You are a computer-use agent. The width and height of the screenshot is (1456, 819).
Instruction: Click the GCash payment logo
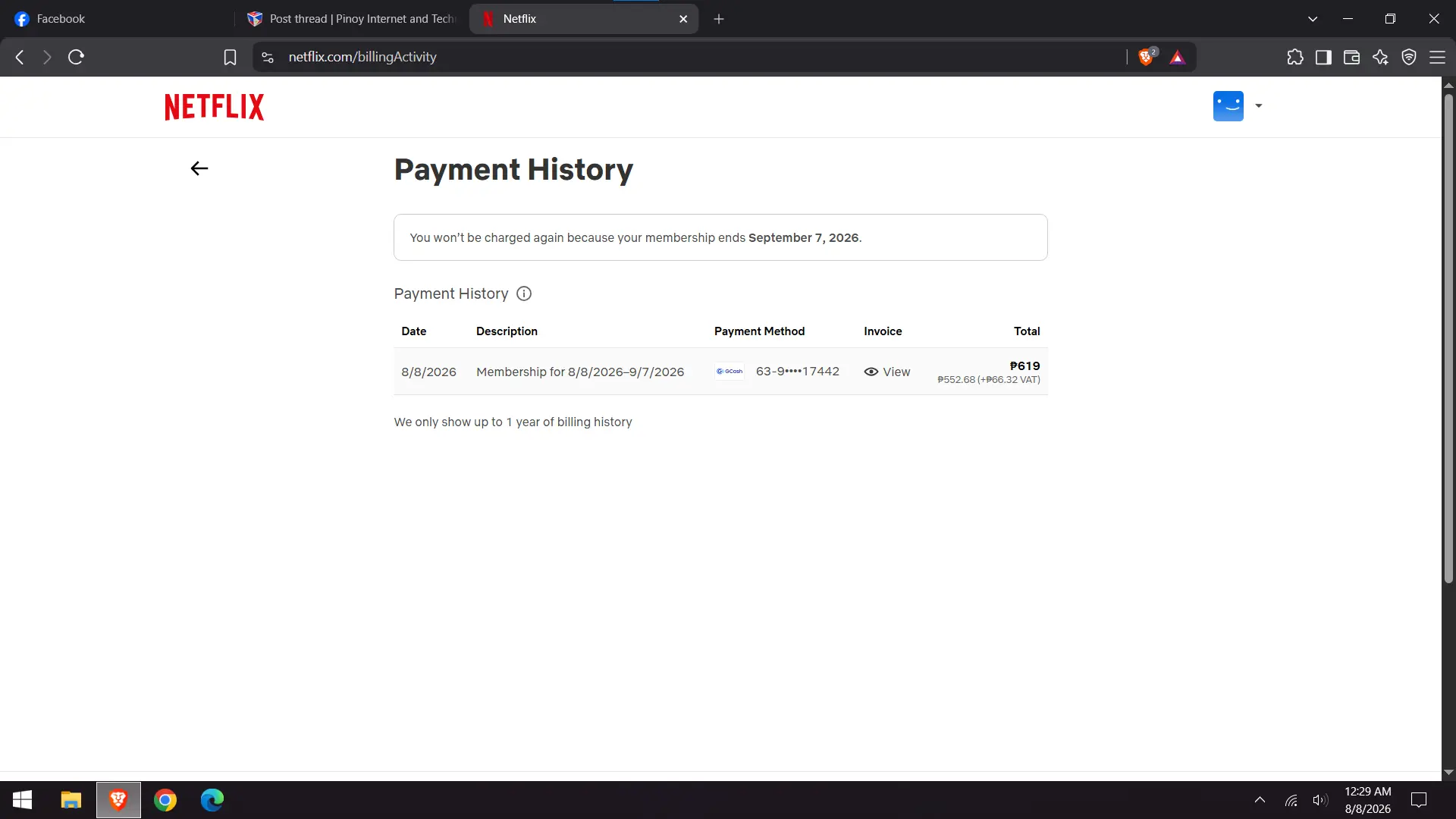730,372
